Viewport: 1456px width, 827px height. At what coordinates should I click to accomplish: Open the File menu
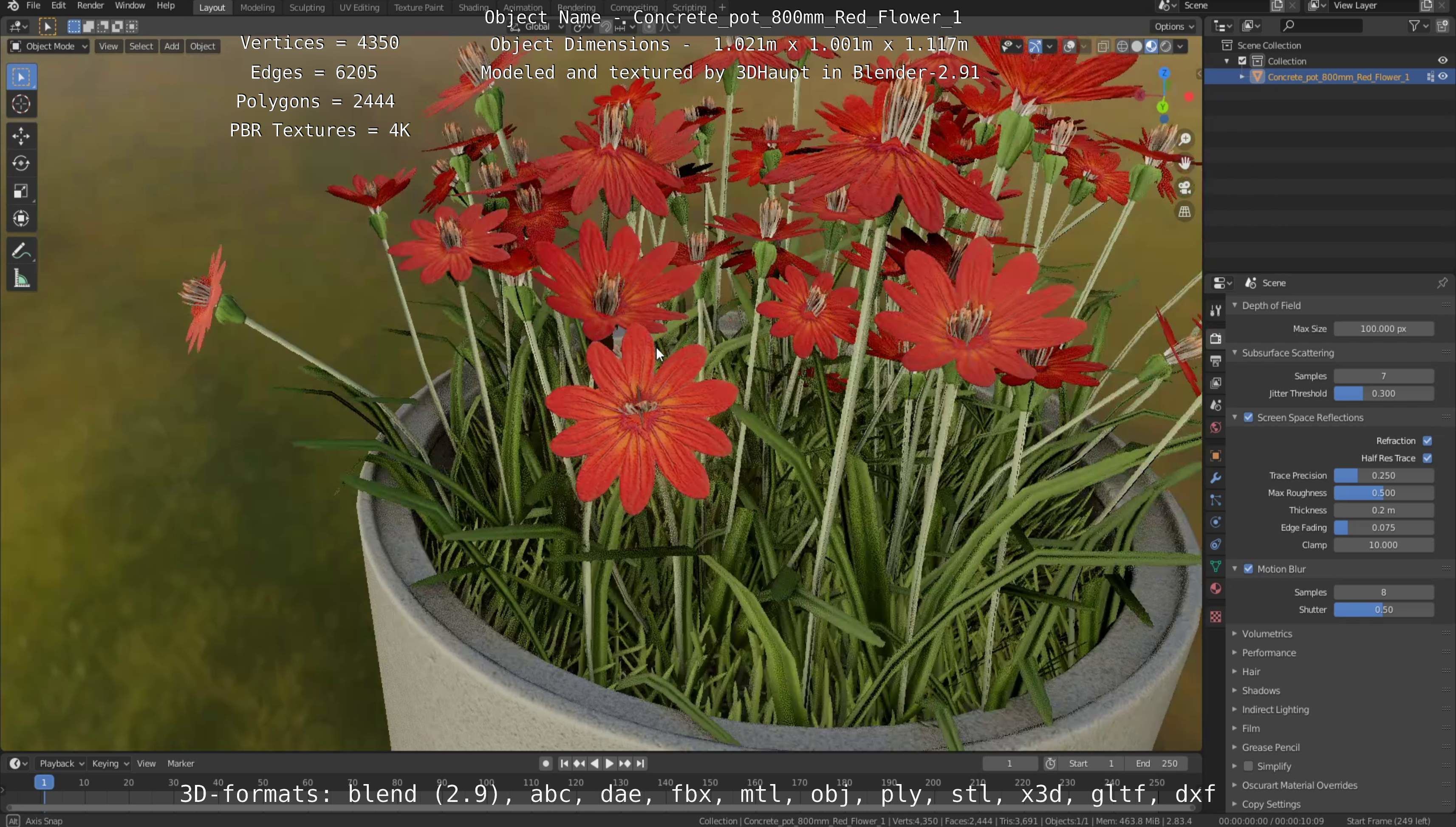tap(34, 6)
